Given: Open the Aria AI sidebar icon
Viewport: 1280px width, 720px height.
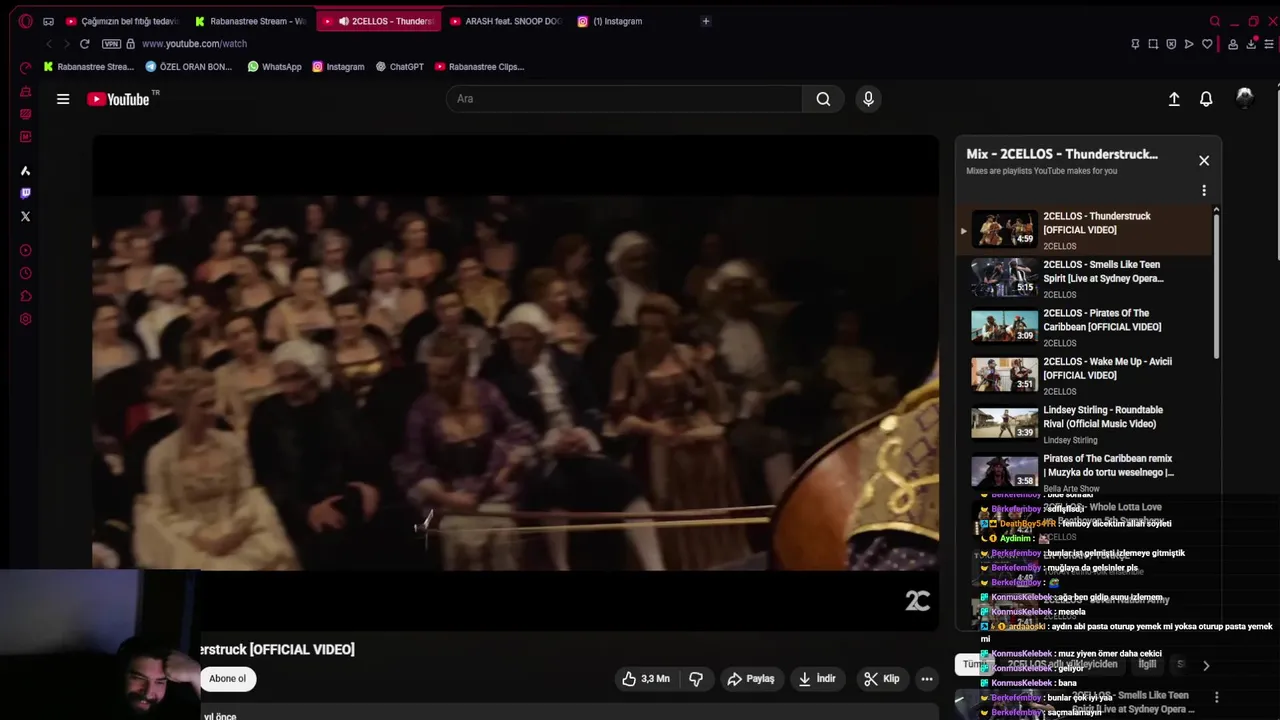Looking at the screenshot, I should [26, 171].
